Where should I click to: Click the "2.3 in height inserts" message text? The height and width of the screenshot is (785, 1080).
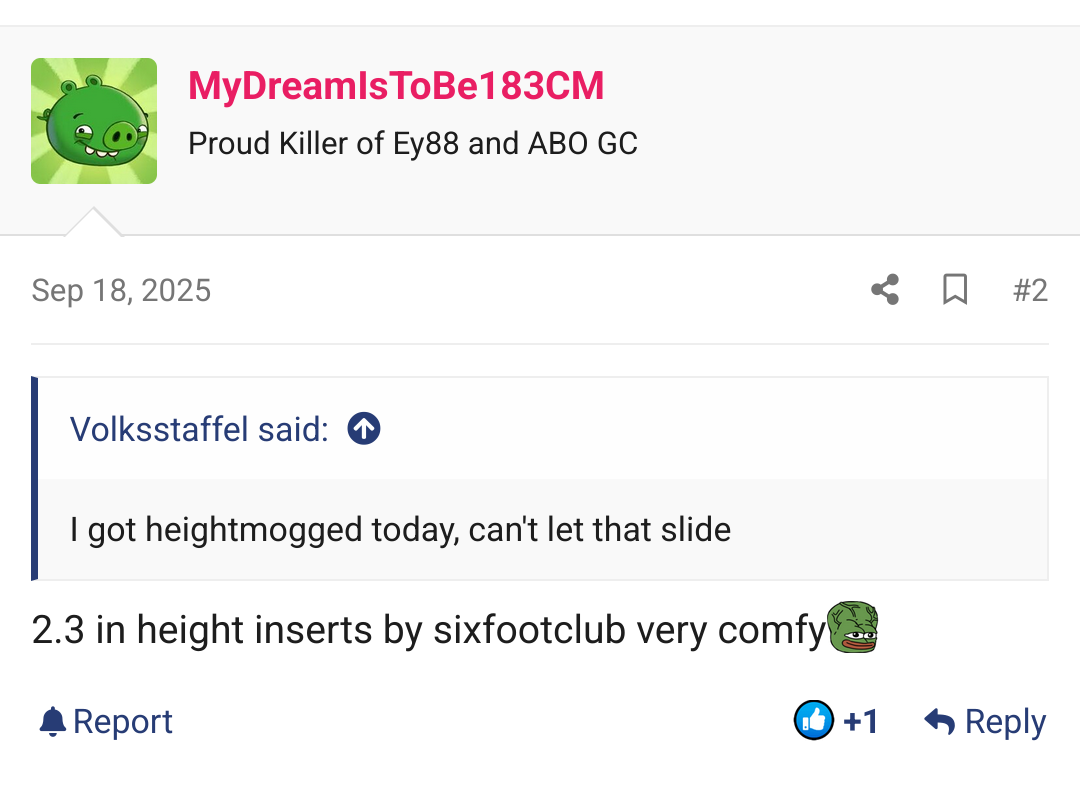click(x=230, y=631)
